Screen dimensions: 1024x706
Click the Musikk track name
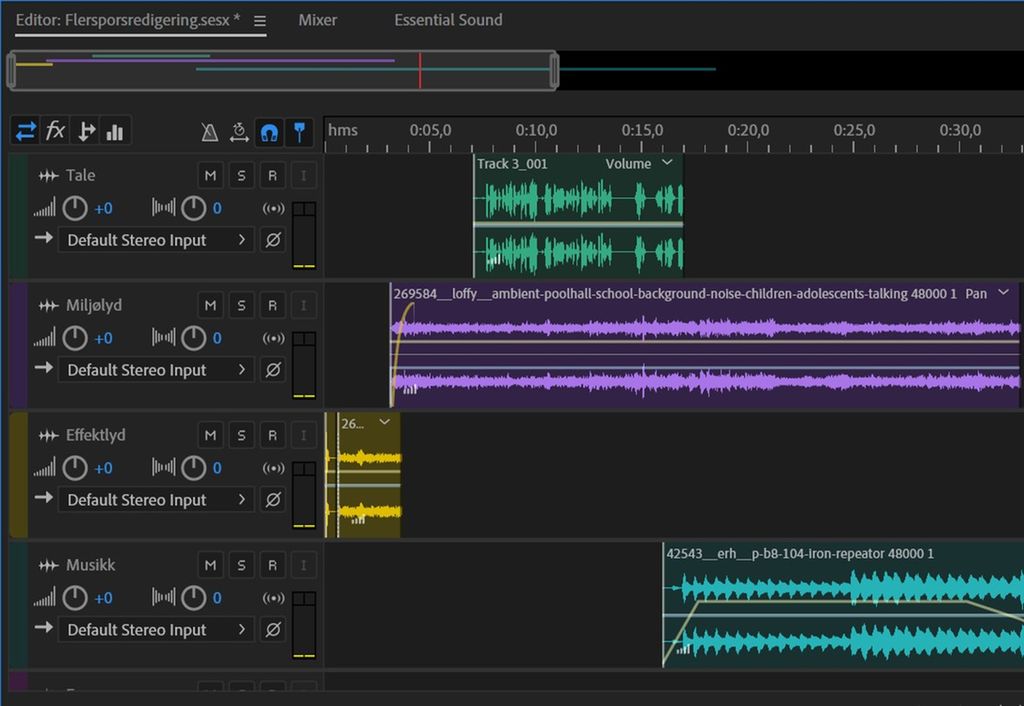point(90,566)
